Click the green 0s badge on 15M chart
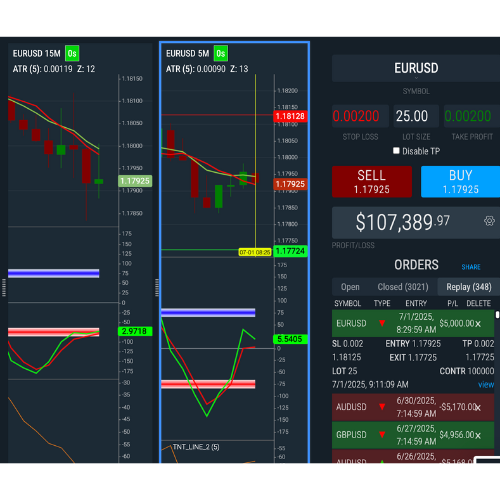The width and height of the screenshot is (500, 500). point(72,53)
